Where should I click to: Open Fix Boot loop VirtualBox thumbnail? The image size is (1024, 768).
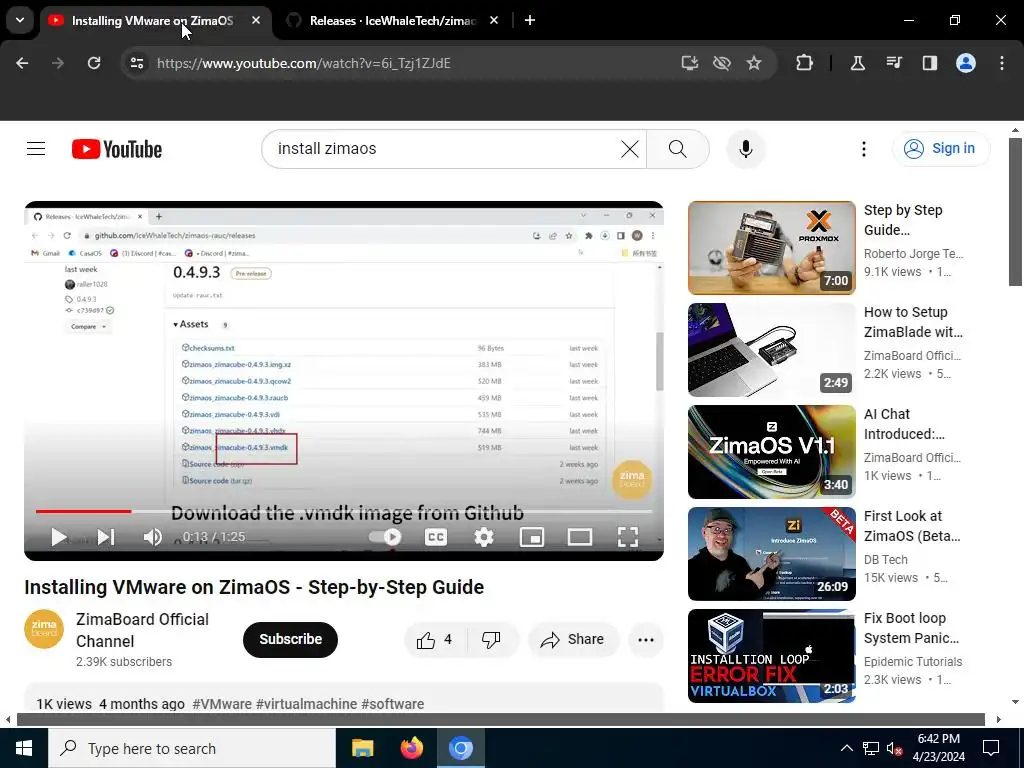771,656
